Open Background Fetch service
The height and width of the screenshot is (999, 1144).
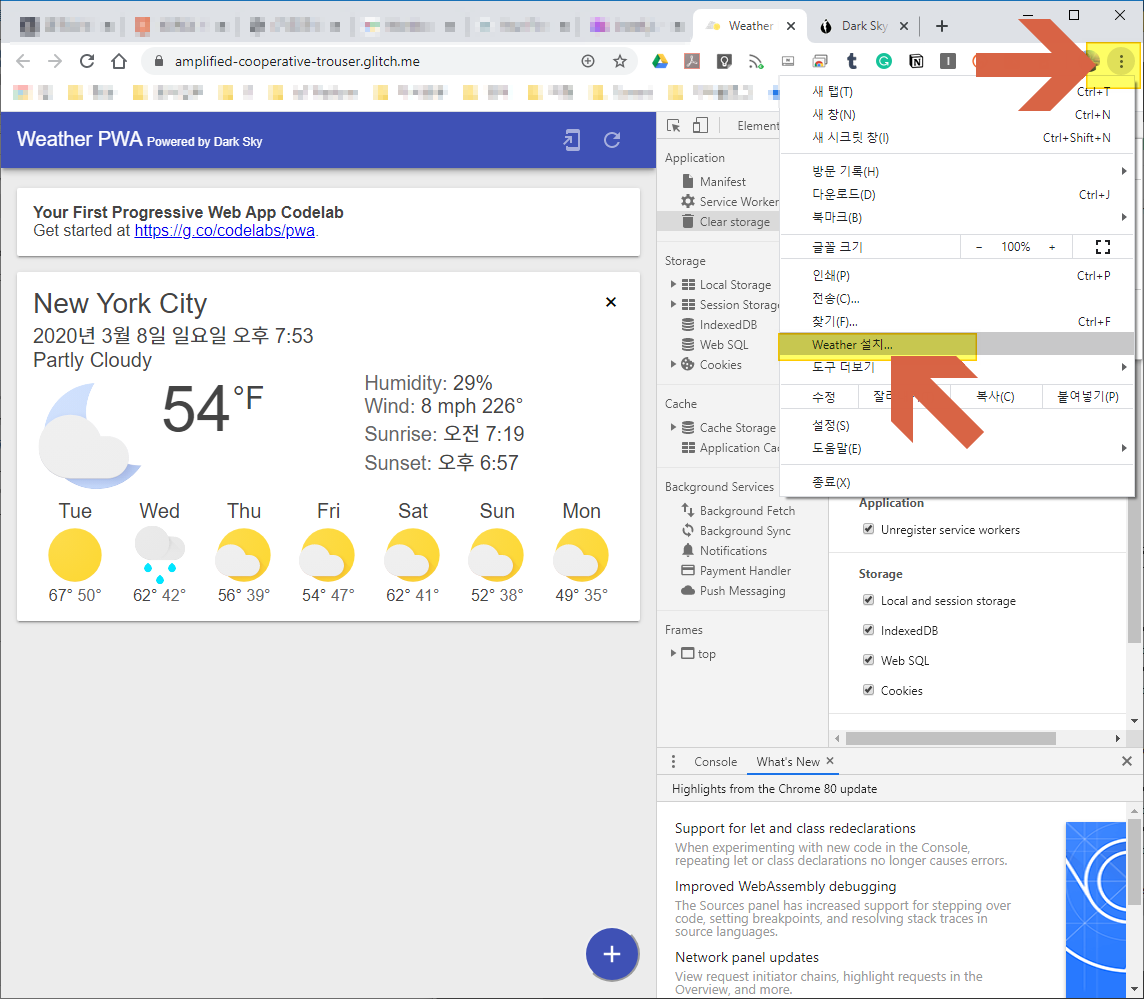pyautogui.click(x=738, y=511)
